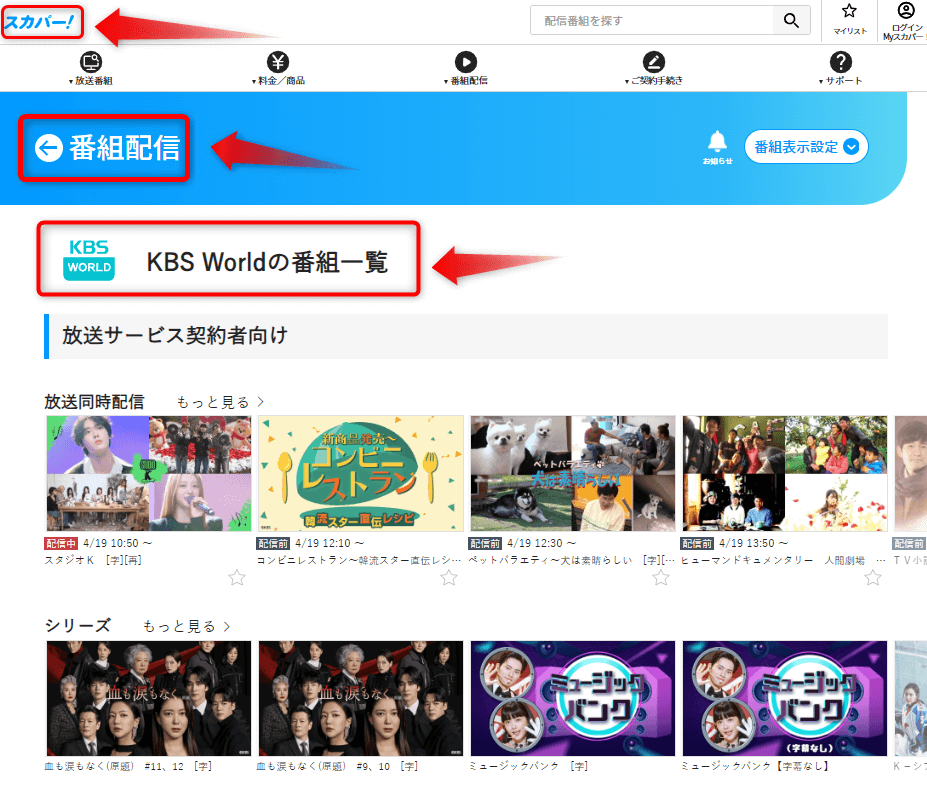Click the 血も涙もなく(原題) #9, 10 title

(x=338, y=766)
